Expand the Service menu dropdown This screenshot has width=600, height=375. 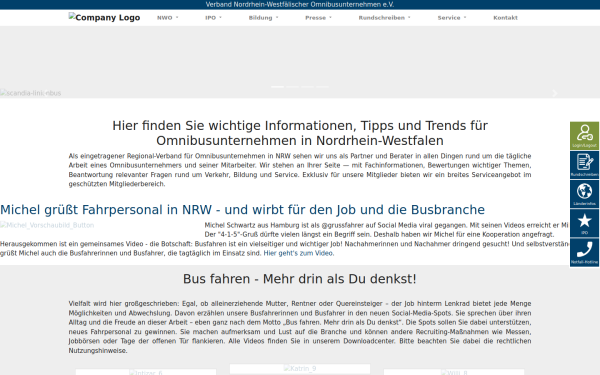(x=452, y=18)
